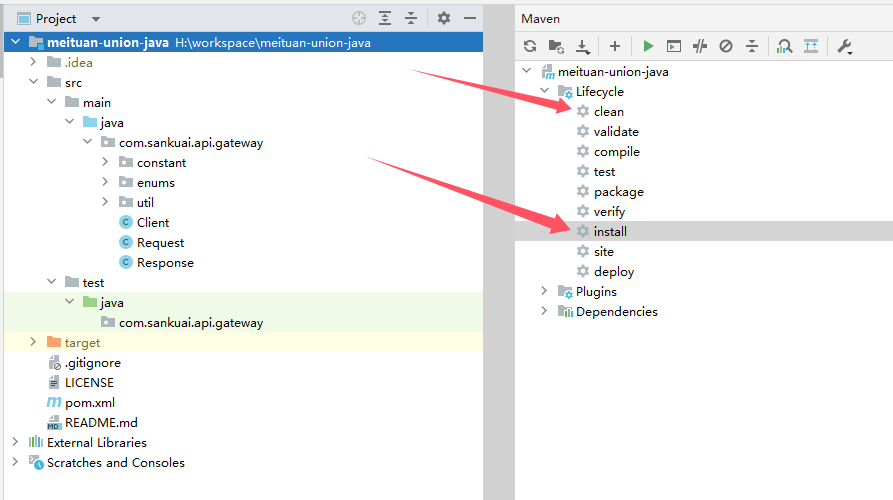893x500 pixels.
Task: Expand the Plugins node in Maven
Action: (545, 291)
